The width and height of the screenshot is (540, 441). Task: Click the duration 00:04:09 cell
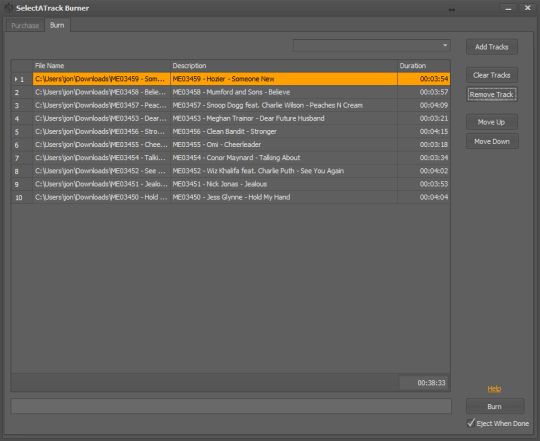coord(424,105)
